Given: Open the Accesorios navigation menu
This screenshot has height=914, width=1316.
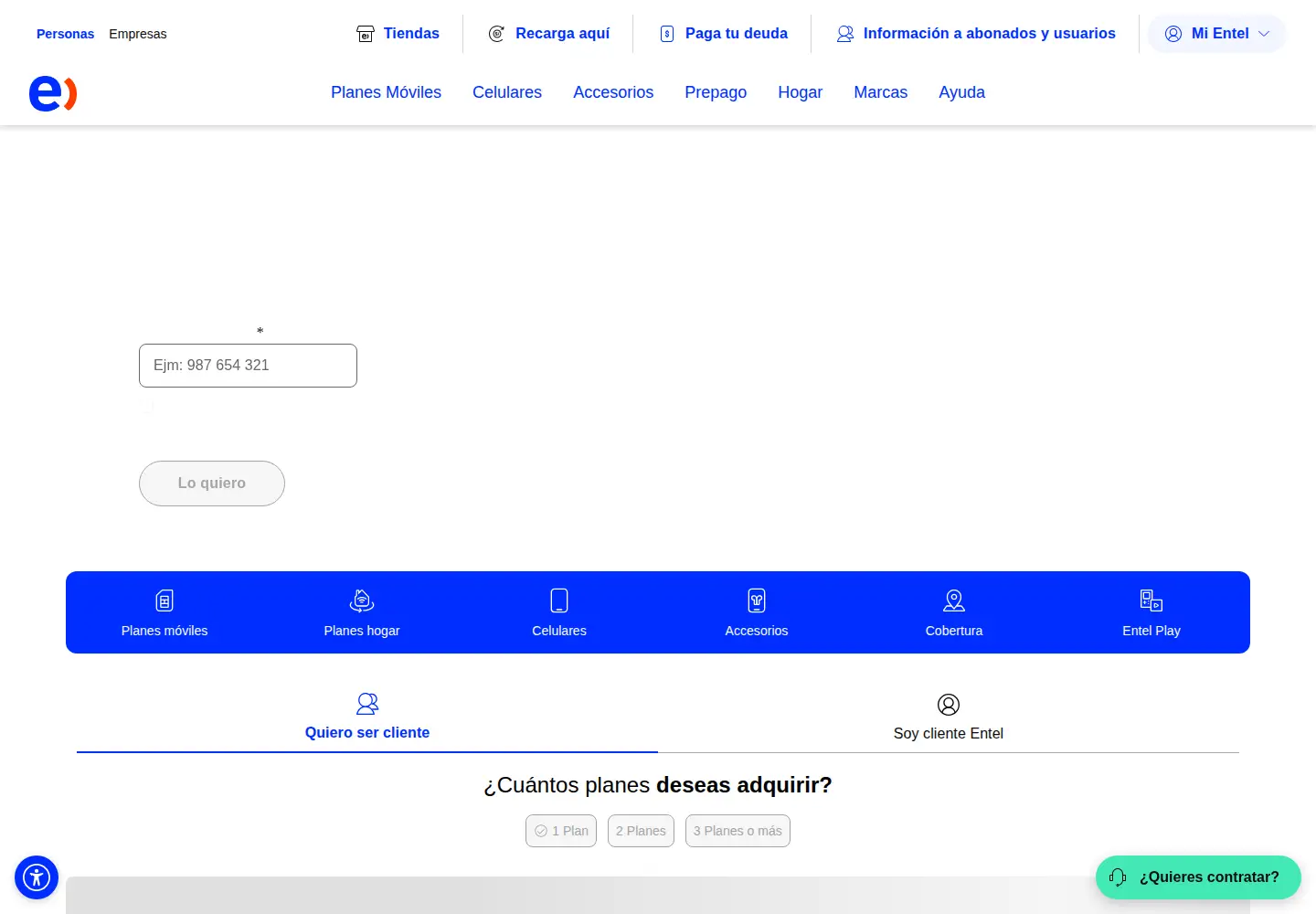Looking at the screenshot, I should [613, 92].
